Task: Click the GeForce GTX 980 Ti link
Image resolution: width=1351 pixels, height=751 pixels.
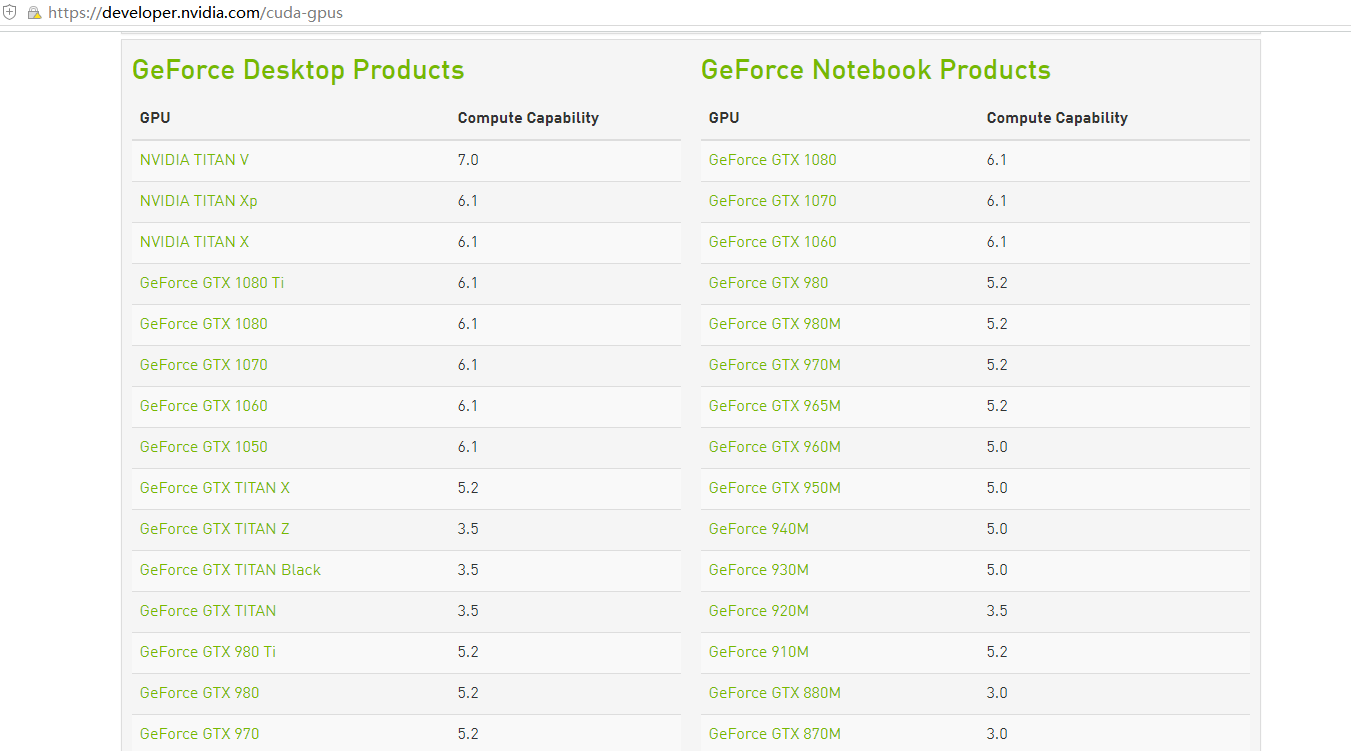Action: tap(208, 652)
